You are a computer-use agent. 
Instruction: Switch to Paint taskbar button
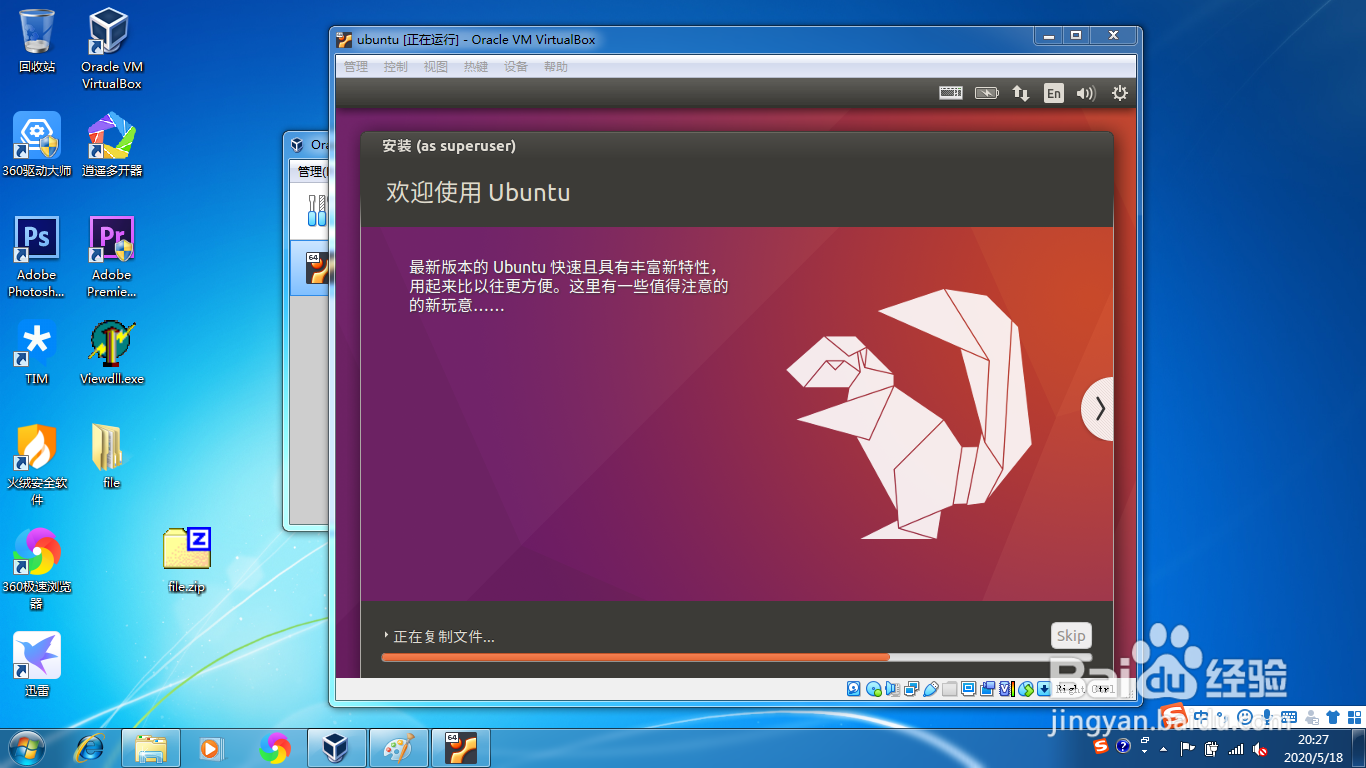[398, 747]
